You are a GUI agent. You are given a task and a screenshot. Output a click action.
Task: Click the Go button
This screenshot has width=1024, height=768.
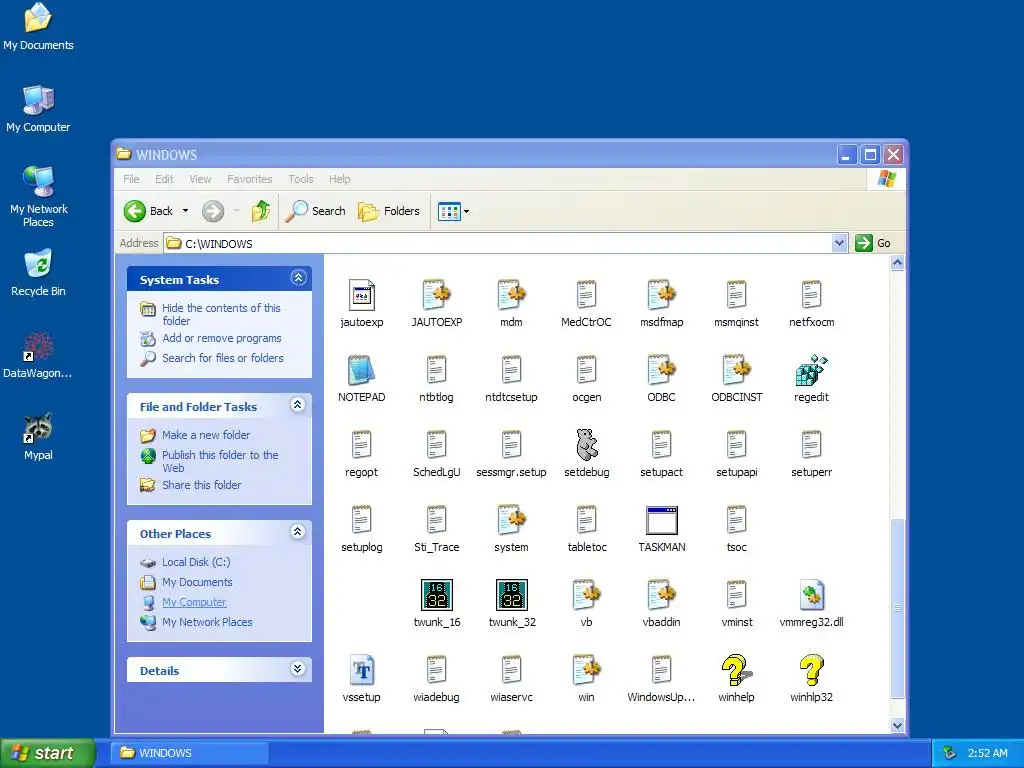[x=873, y=243]
